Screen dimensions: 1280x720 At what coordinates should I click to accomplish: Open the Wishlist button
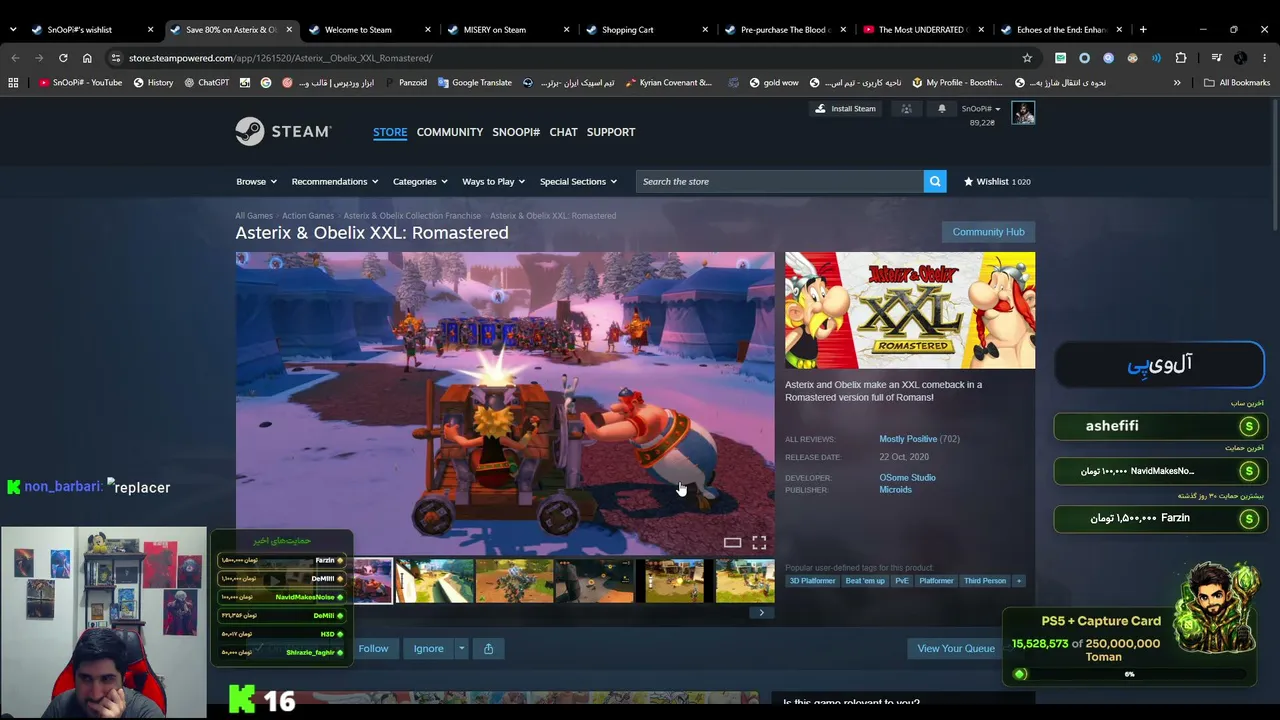[995, 181]
